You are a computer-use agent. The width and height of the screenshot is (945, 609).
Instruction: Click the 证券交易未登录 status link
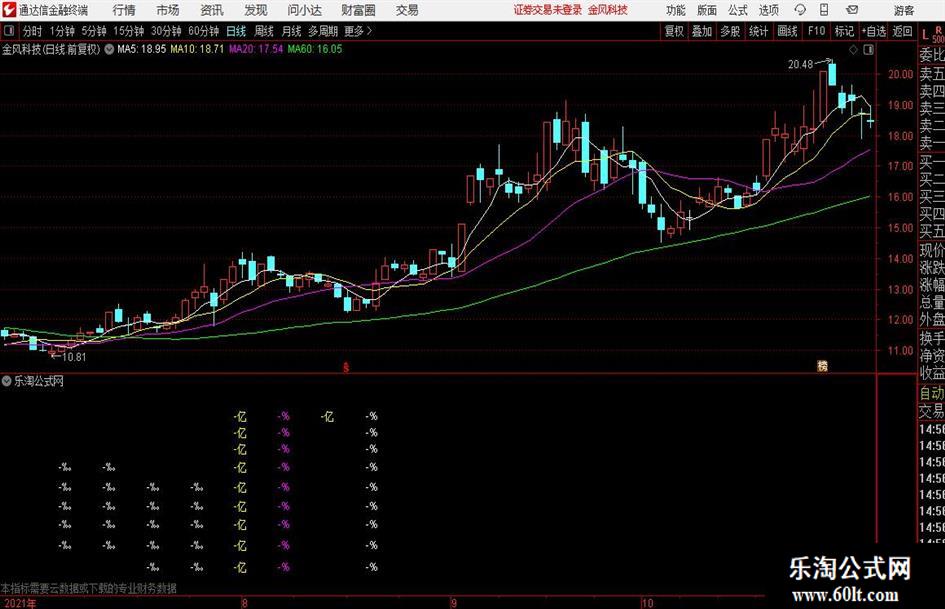tap(547, 10)
